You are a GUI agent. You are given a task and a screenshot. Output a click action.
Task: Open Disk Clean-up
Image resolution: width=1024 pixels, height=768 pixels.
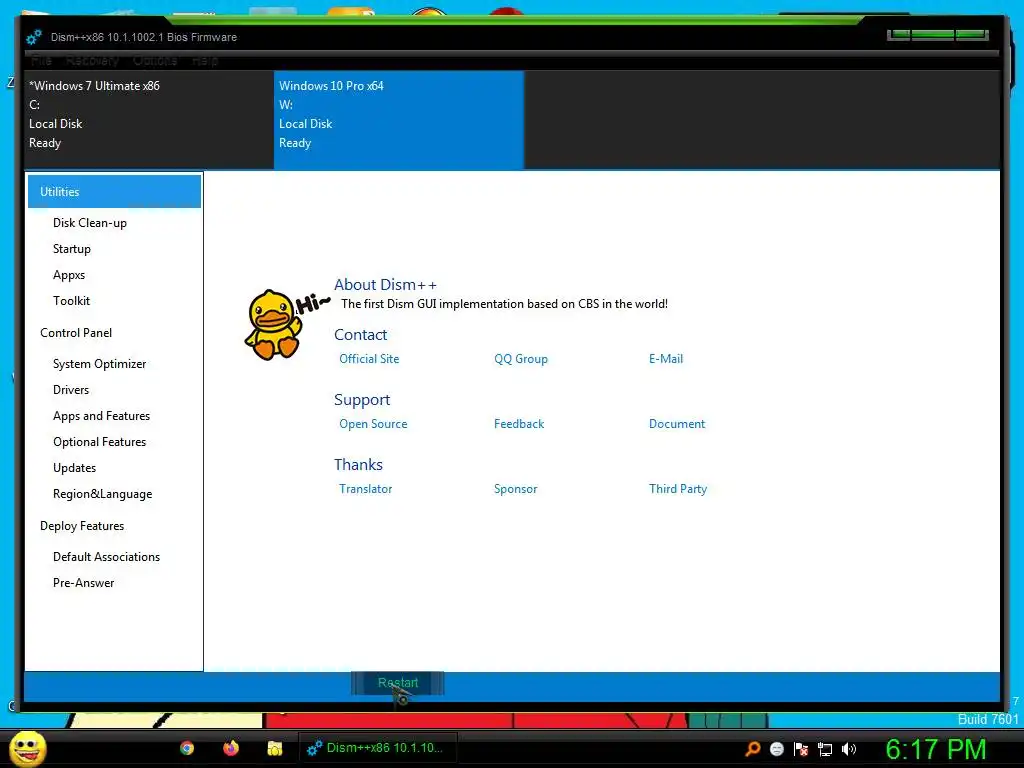89,223
